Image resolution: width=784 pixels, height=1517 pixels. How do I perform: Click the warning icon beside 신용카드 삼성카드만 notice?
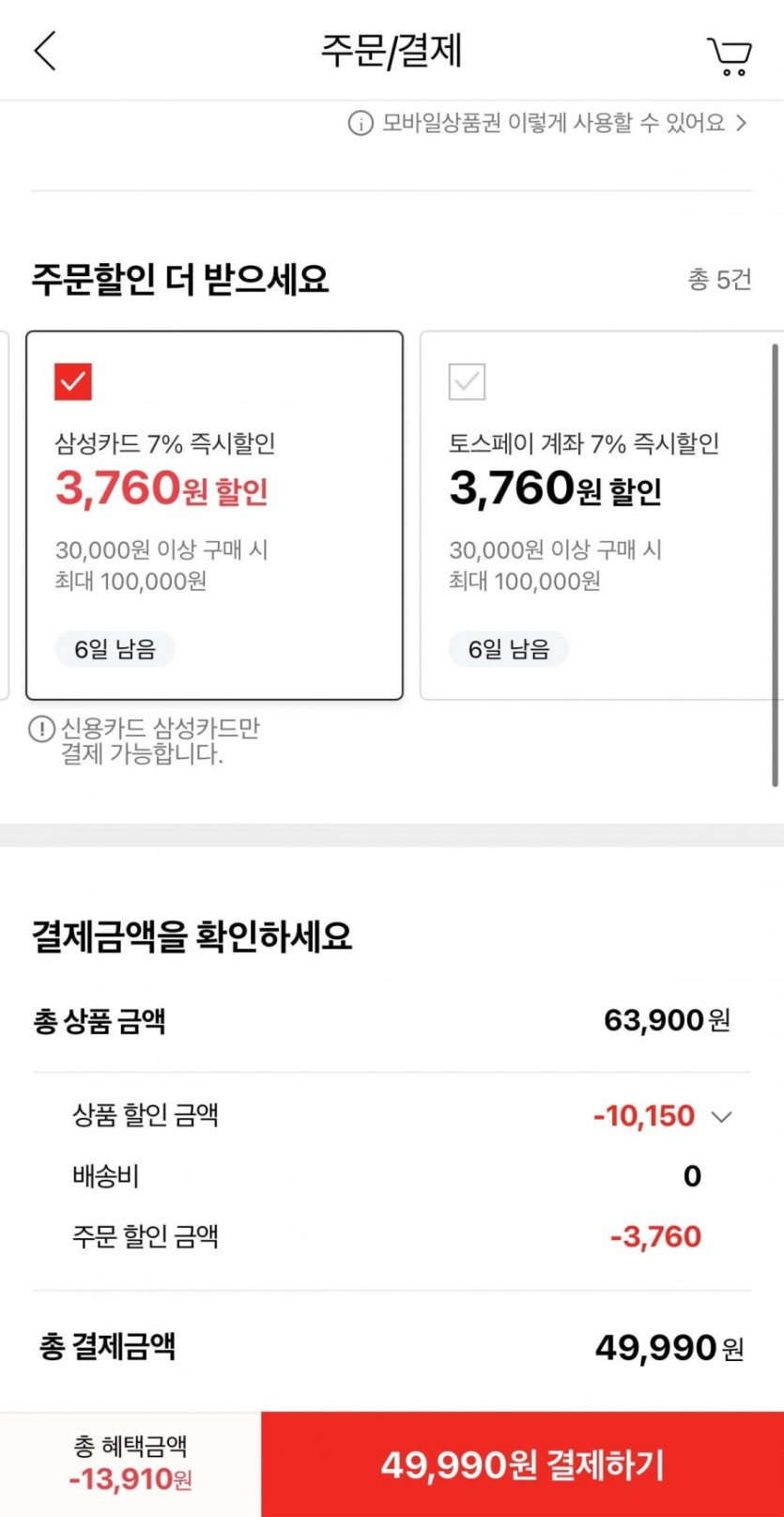(x=41, y=729)
